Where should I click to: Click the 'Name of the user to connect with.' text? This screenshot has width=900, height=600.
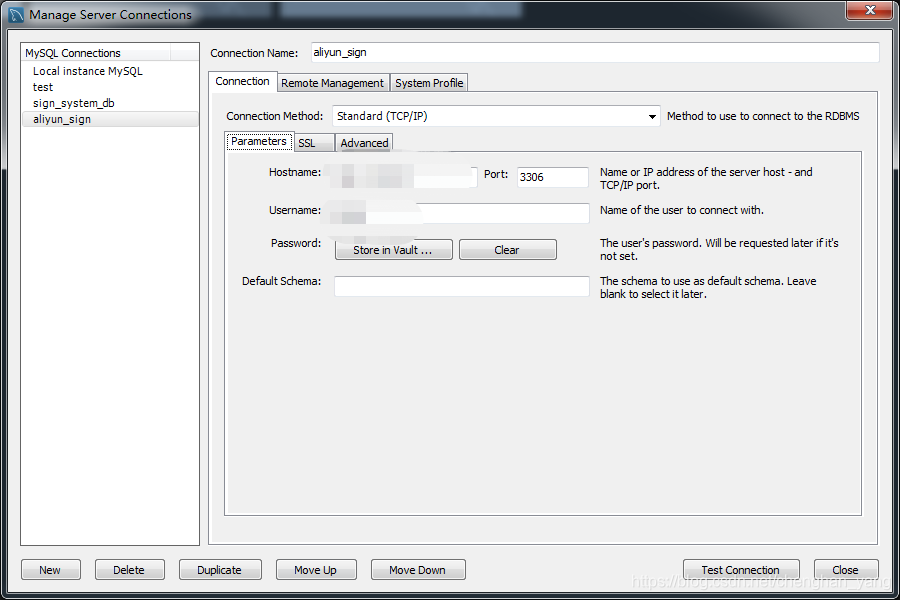682,210
